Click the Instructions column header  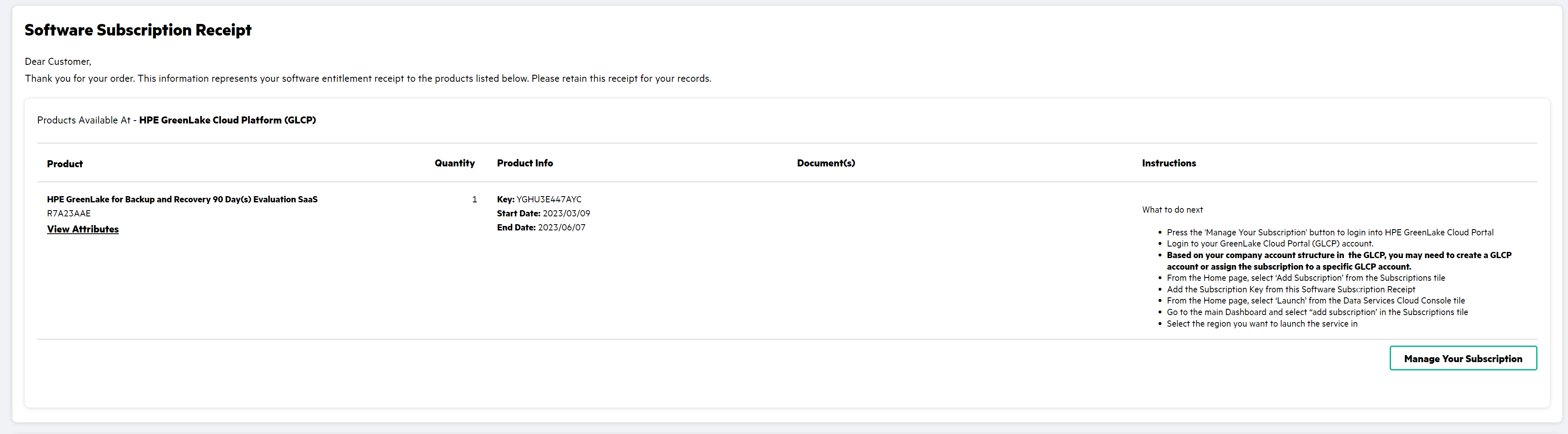(1169, 163)
